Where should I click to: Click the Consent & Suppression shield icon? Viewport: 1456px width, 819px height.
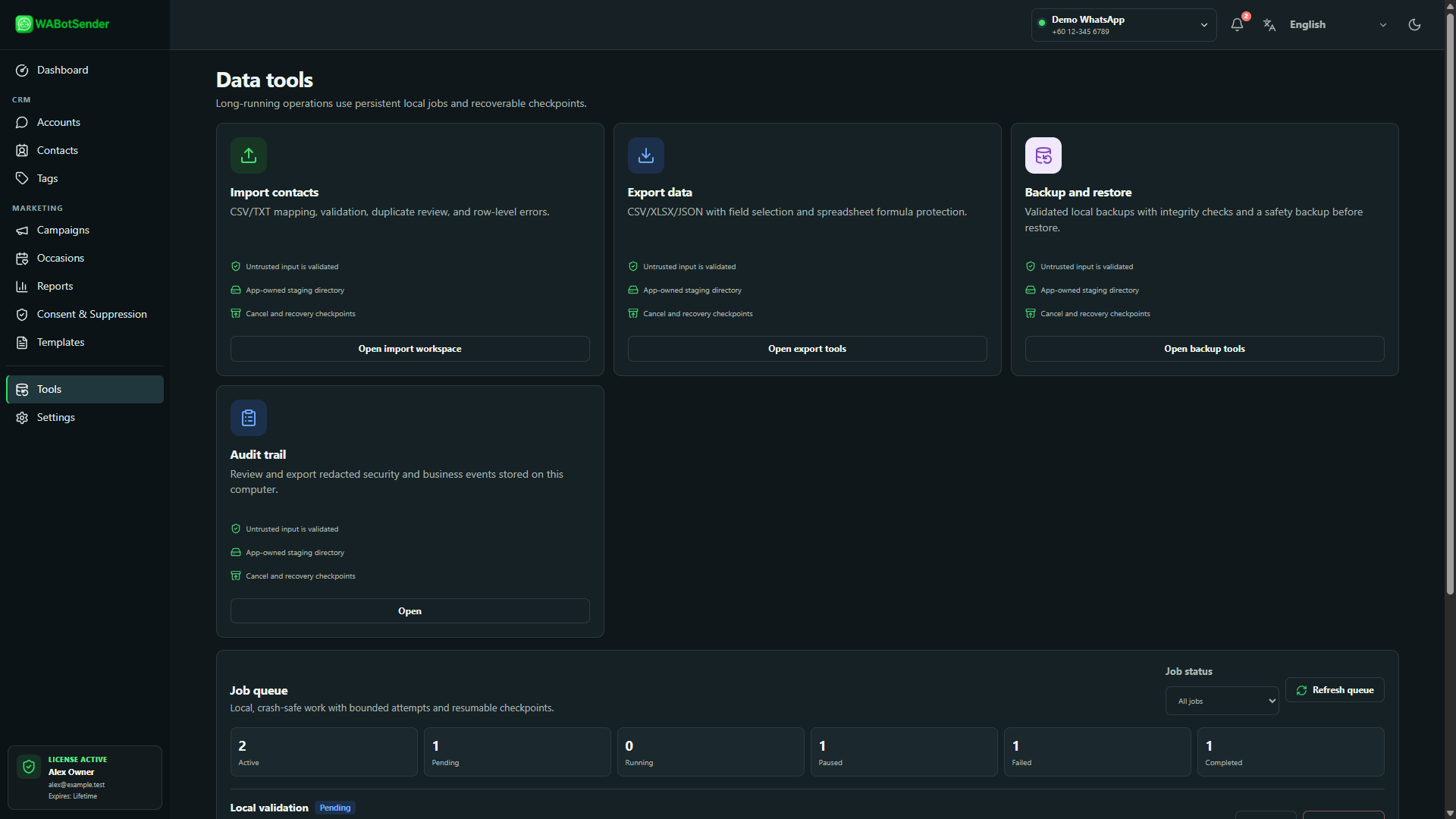(22, 315)
